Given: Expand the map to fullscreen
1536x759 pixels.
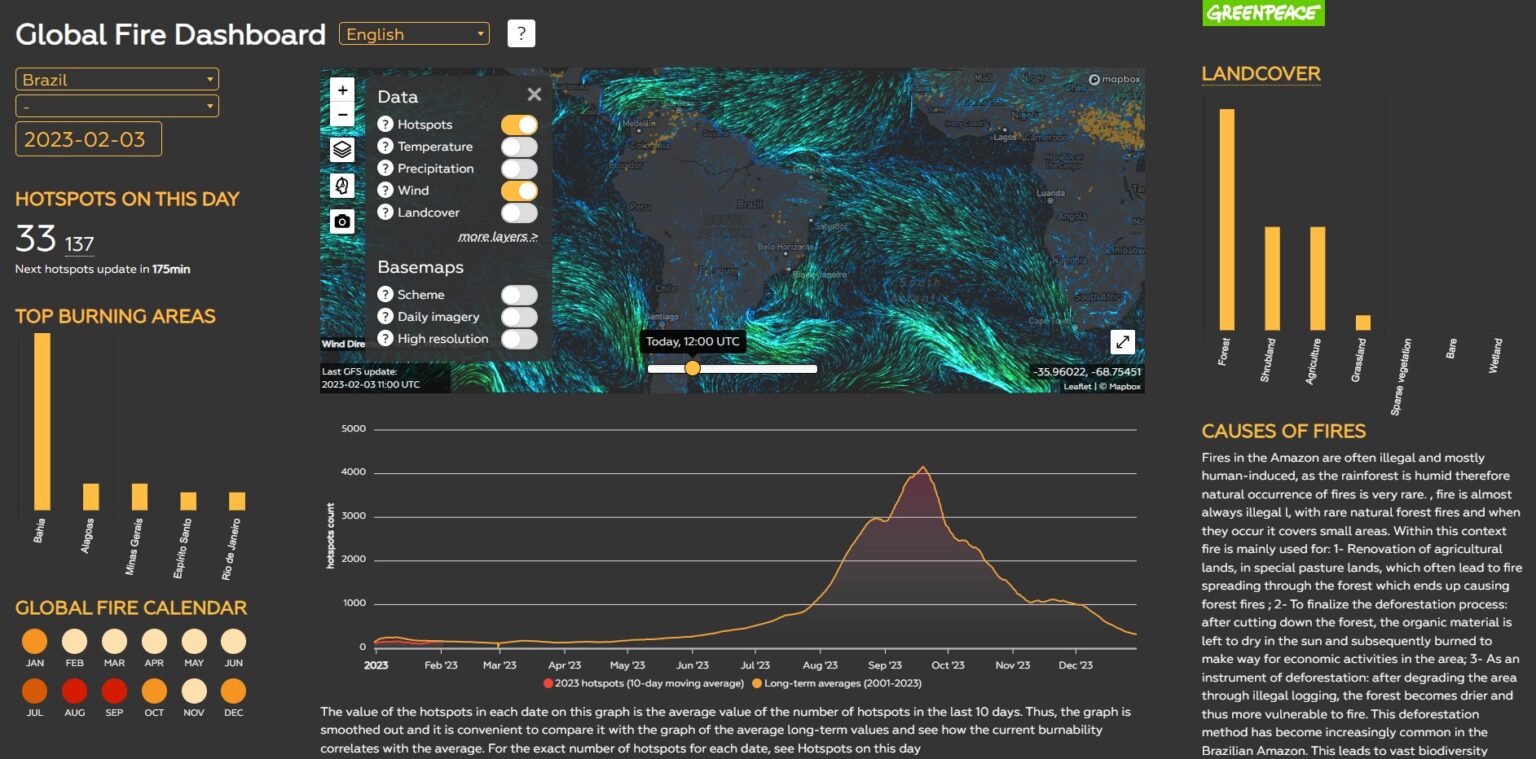Looking at the screenshot, I should (x=1122, y=342).
